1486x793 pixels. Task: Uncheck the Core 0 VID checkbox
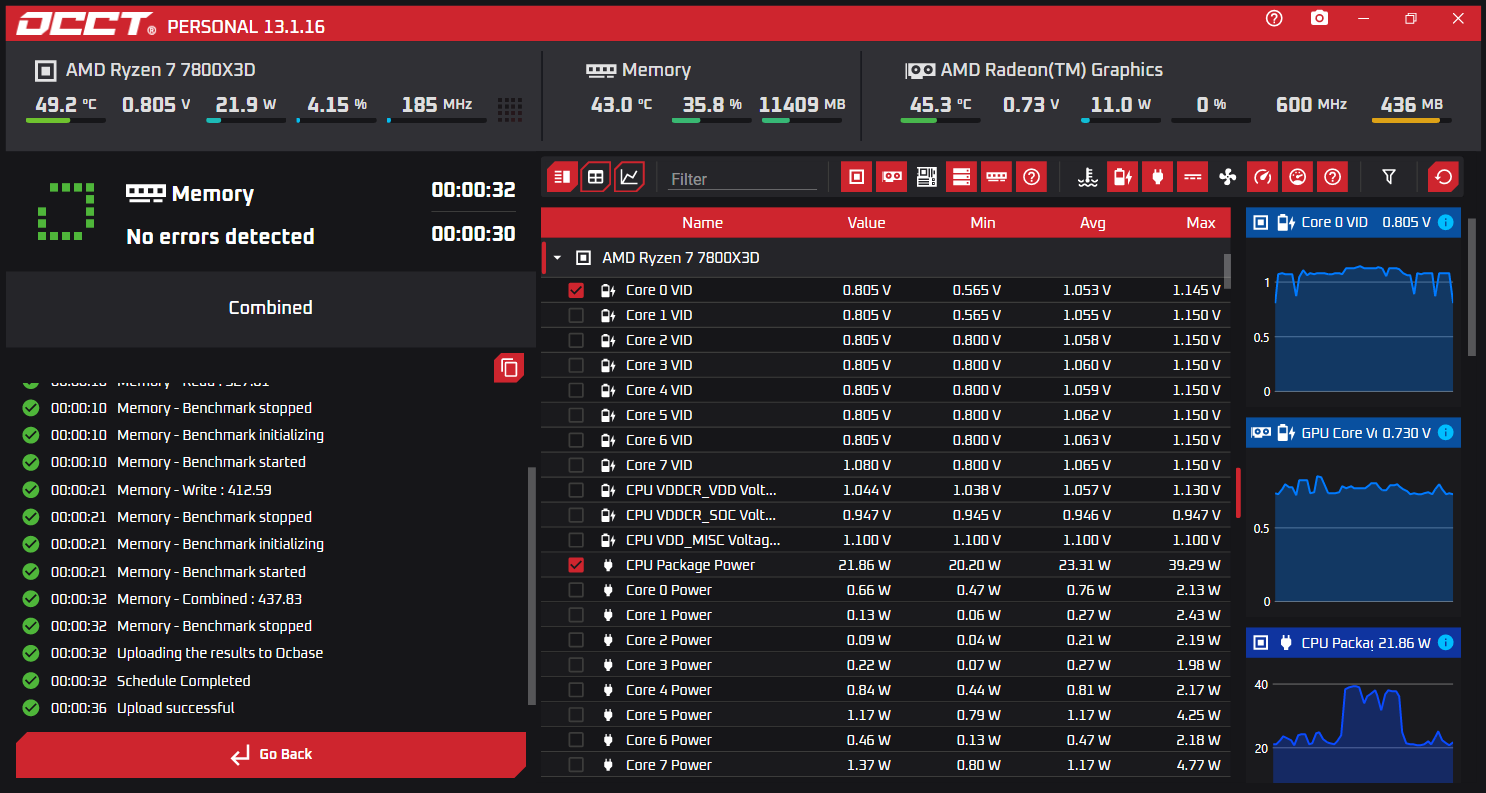576,290
